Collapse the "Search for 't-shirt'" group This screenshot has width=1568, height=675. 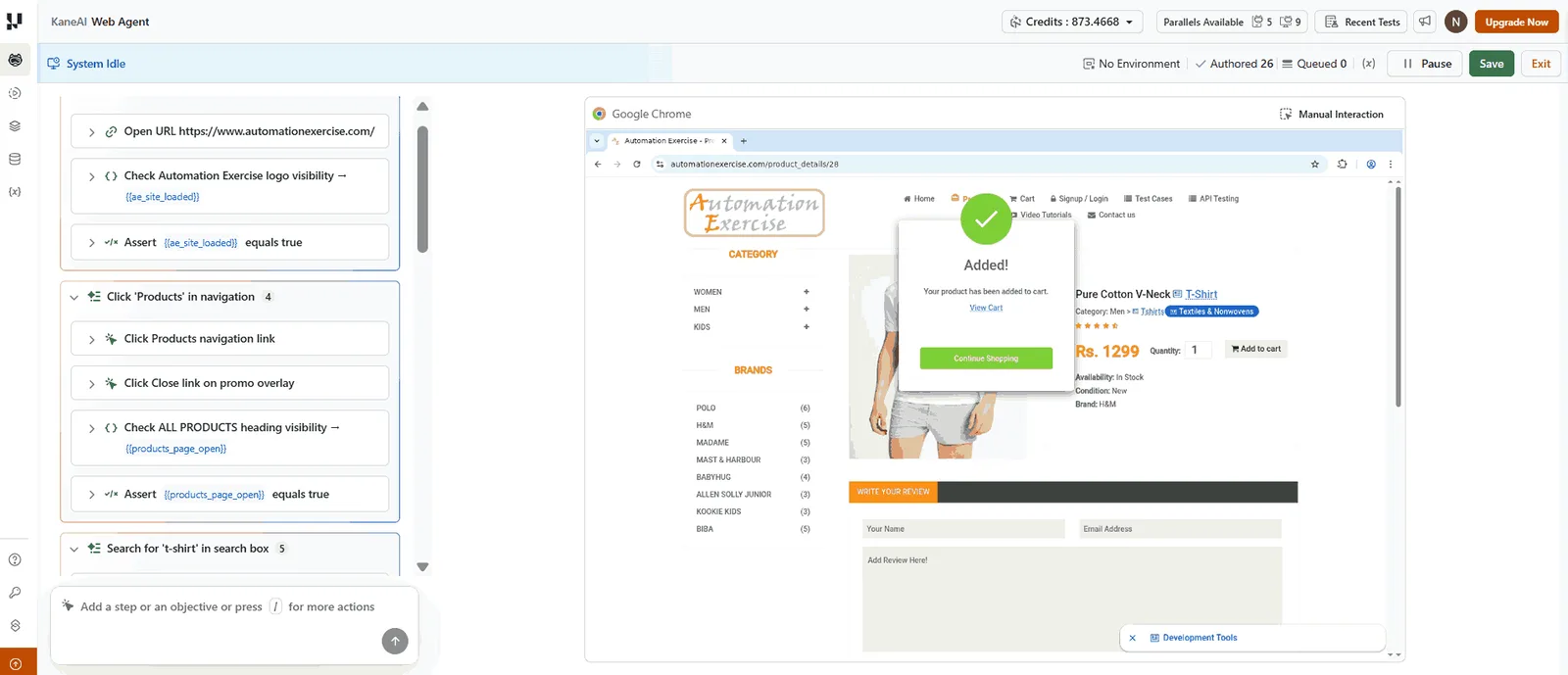74,549
